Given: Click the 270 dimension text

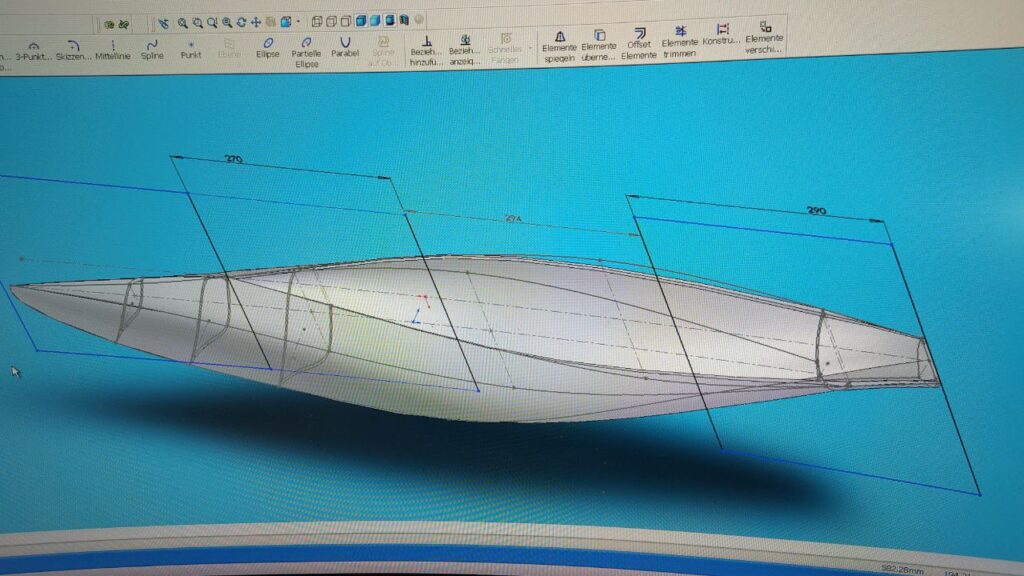Looking at the screenshot, I should pos(234,159).
